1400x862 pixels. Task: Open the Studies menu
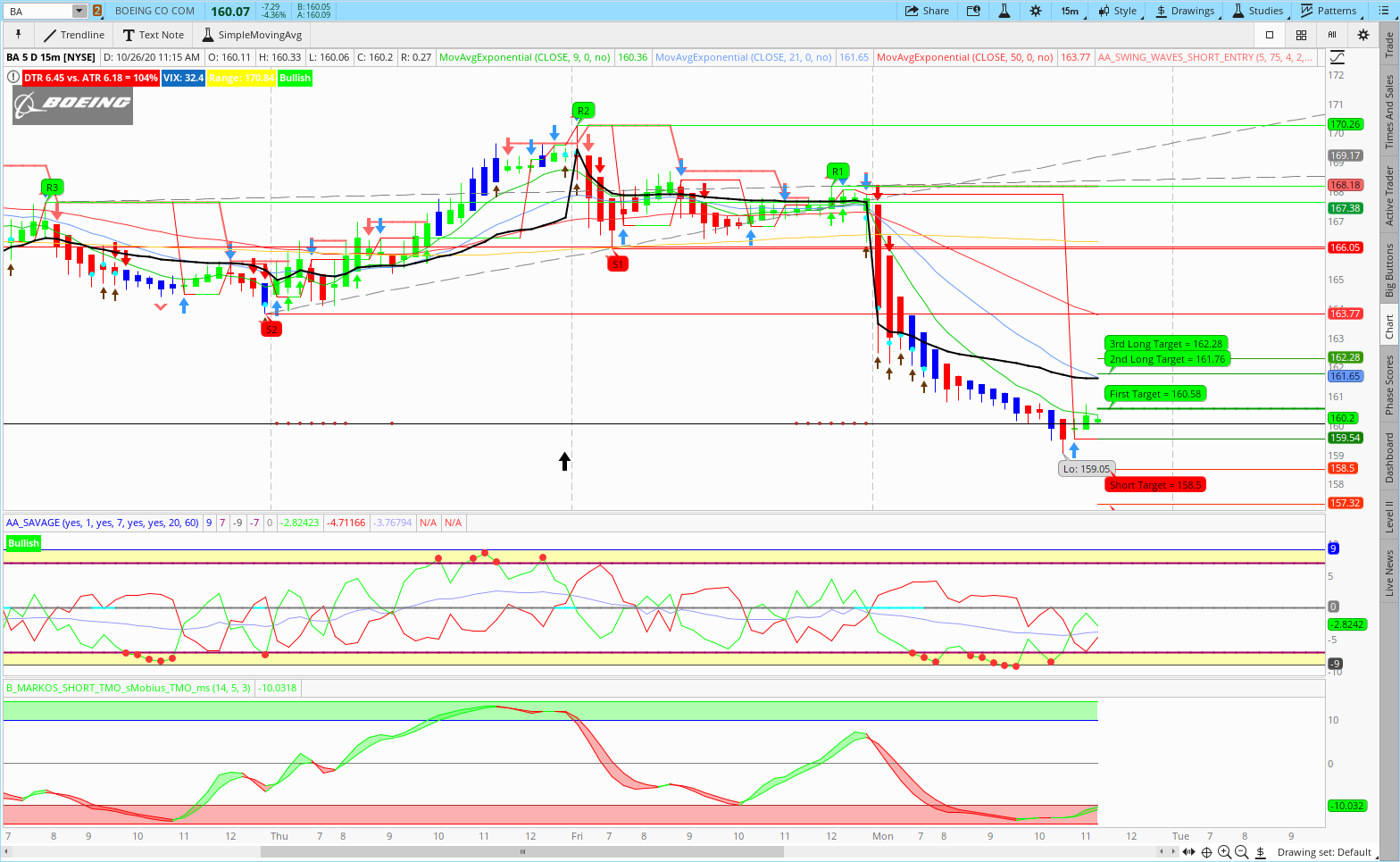[x=1257, y=11]
